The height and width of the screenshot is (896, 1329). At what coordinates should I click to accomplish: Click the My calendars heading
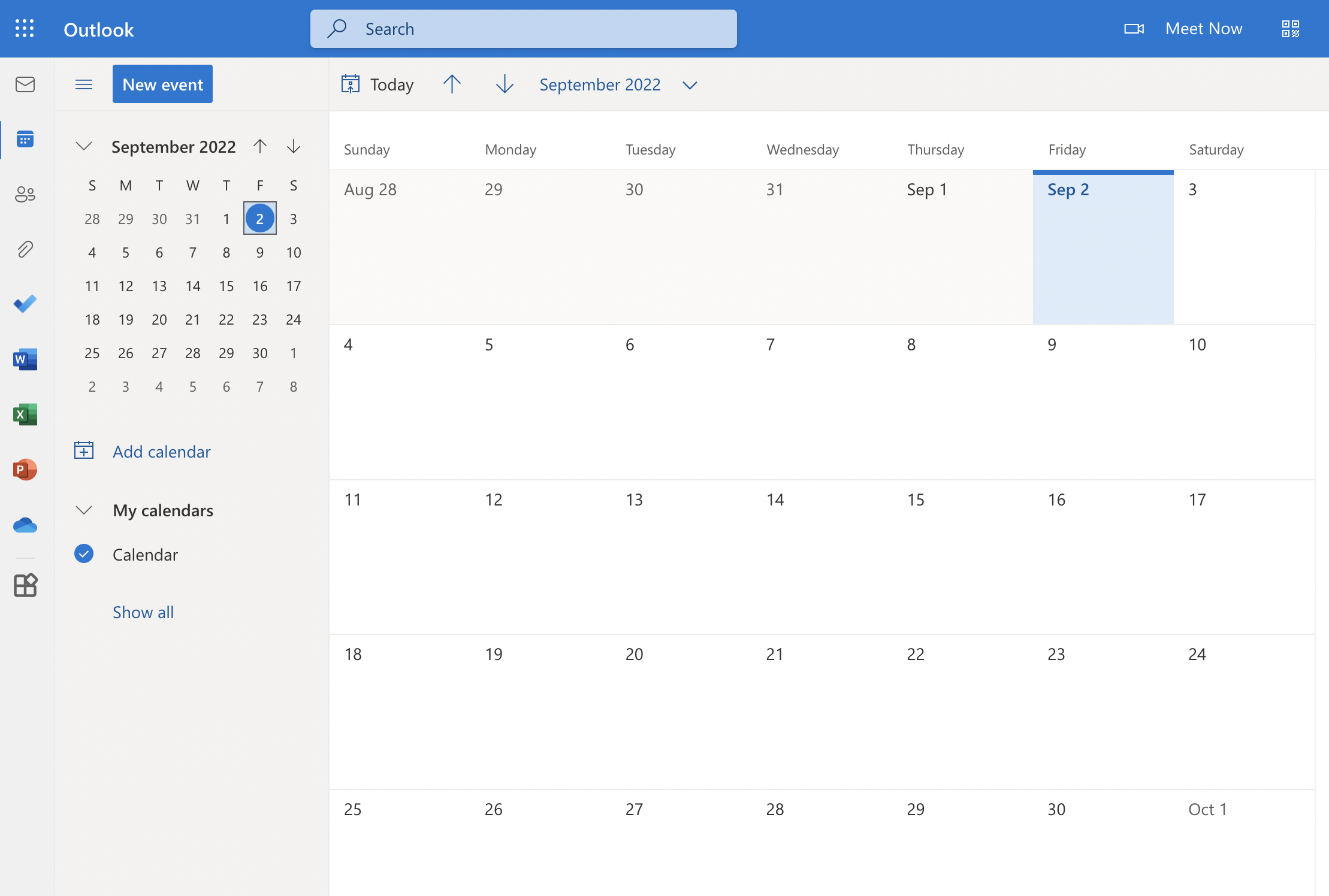tap(163, 510)
